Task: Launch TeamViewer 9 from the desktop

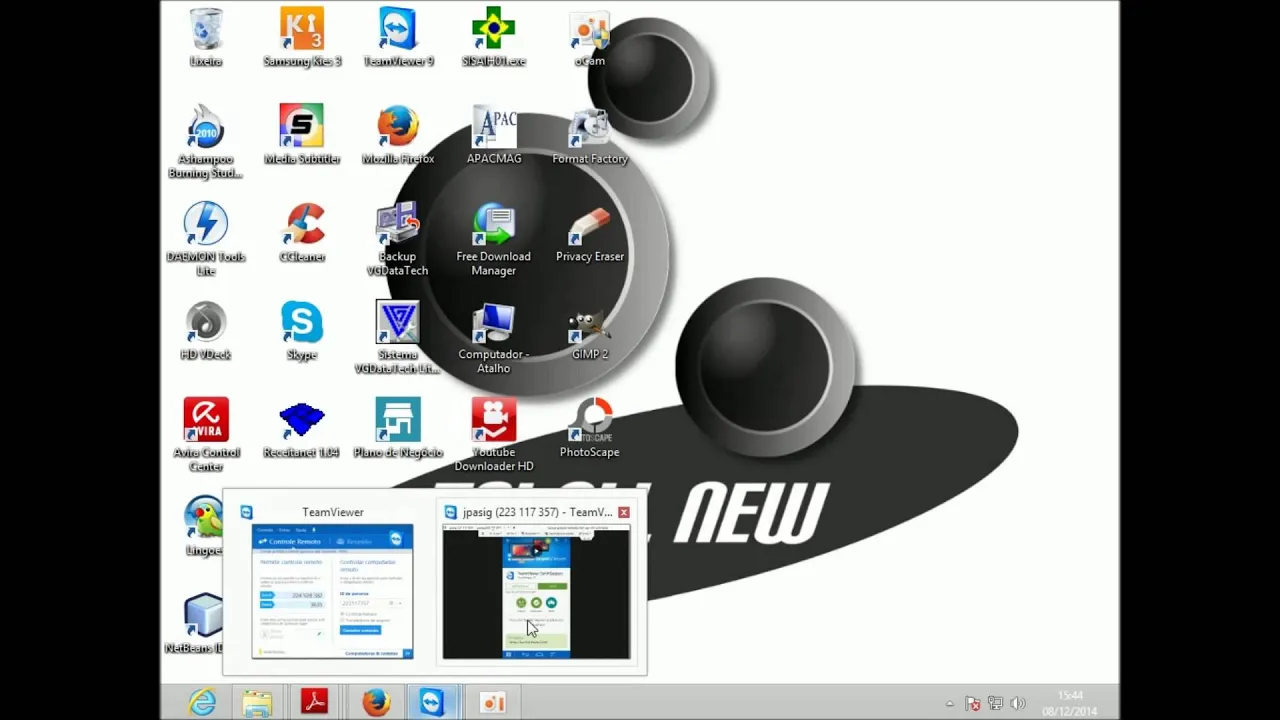Action: tap(398, 37)
